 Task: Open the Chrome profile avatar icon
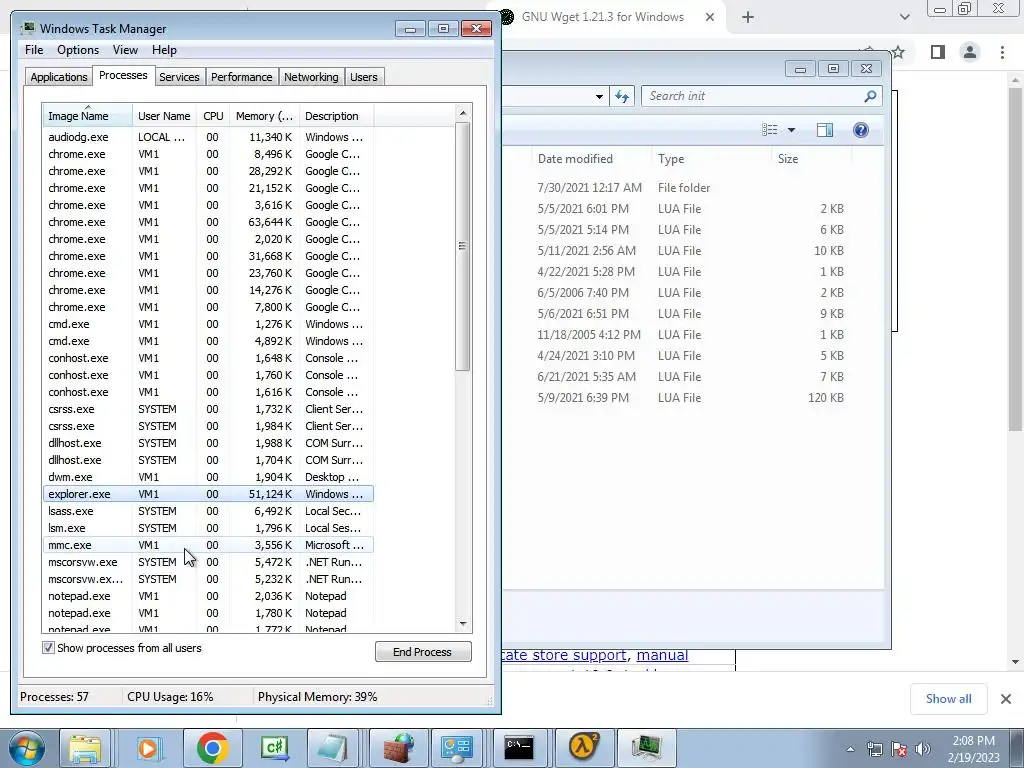click(970, 52)
